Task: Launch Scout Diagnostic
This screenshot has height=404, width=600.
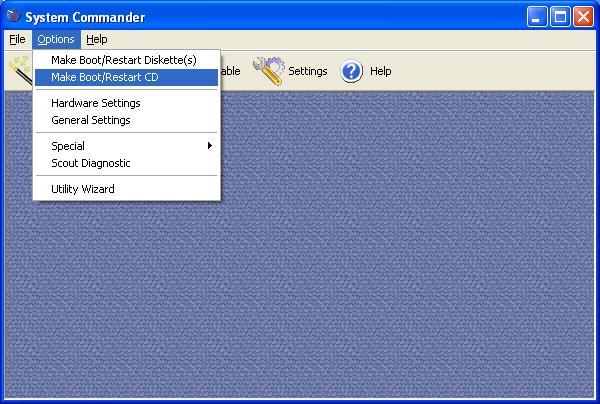Action: (x=126, y=163)
